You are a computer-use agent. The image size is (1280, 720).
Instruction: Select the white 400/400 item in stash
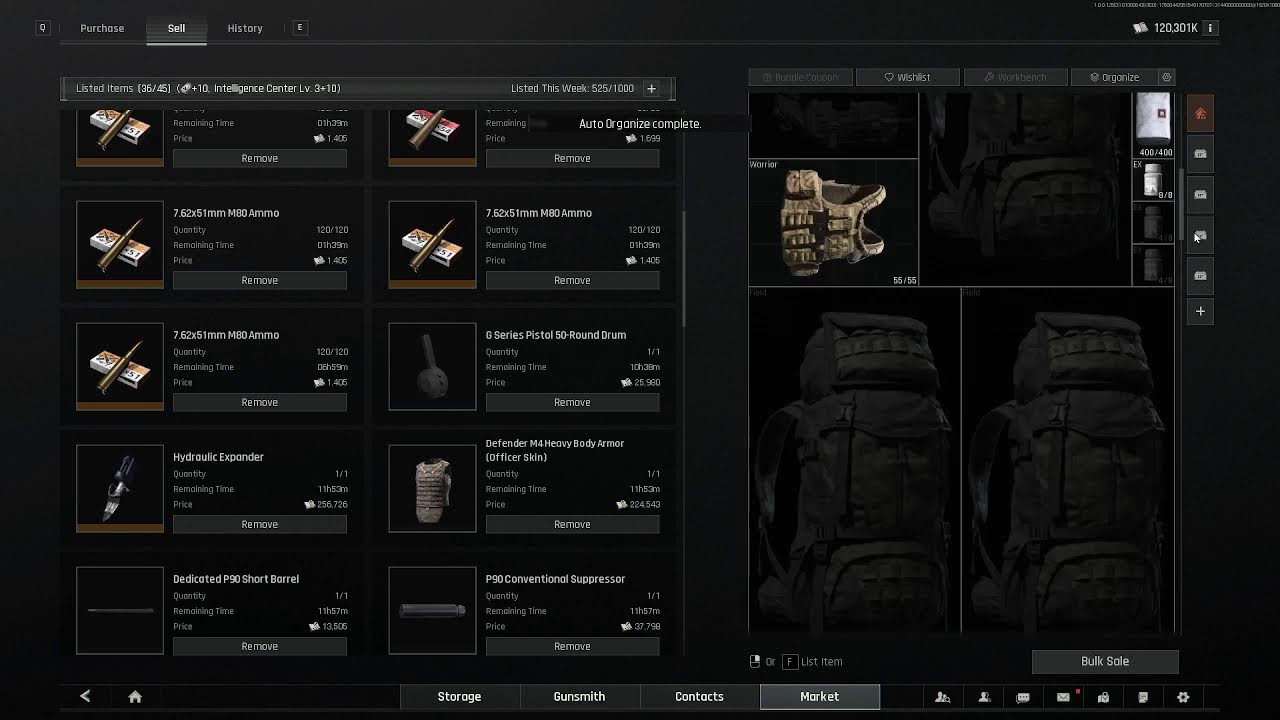point(1153,125)
